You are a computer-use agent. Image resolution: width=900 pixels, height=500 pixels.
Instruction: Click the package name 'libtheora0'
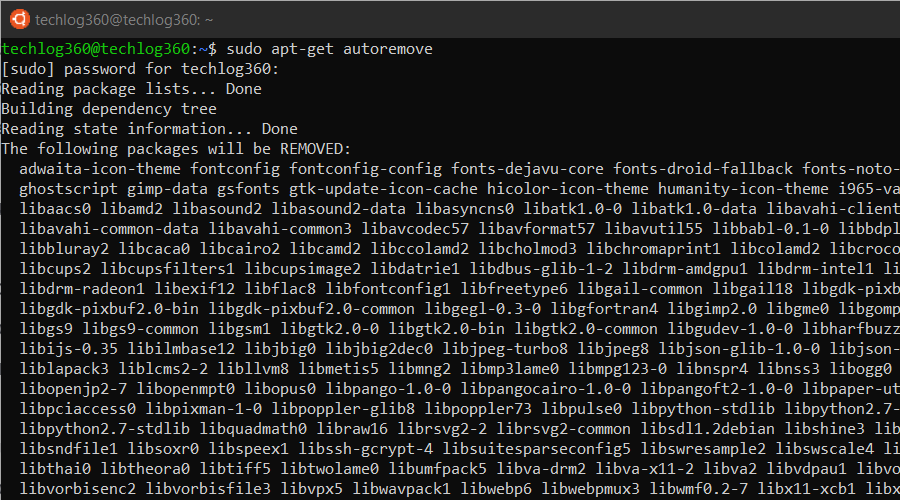click(145, 470)
